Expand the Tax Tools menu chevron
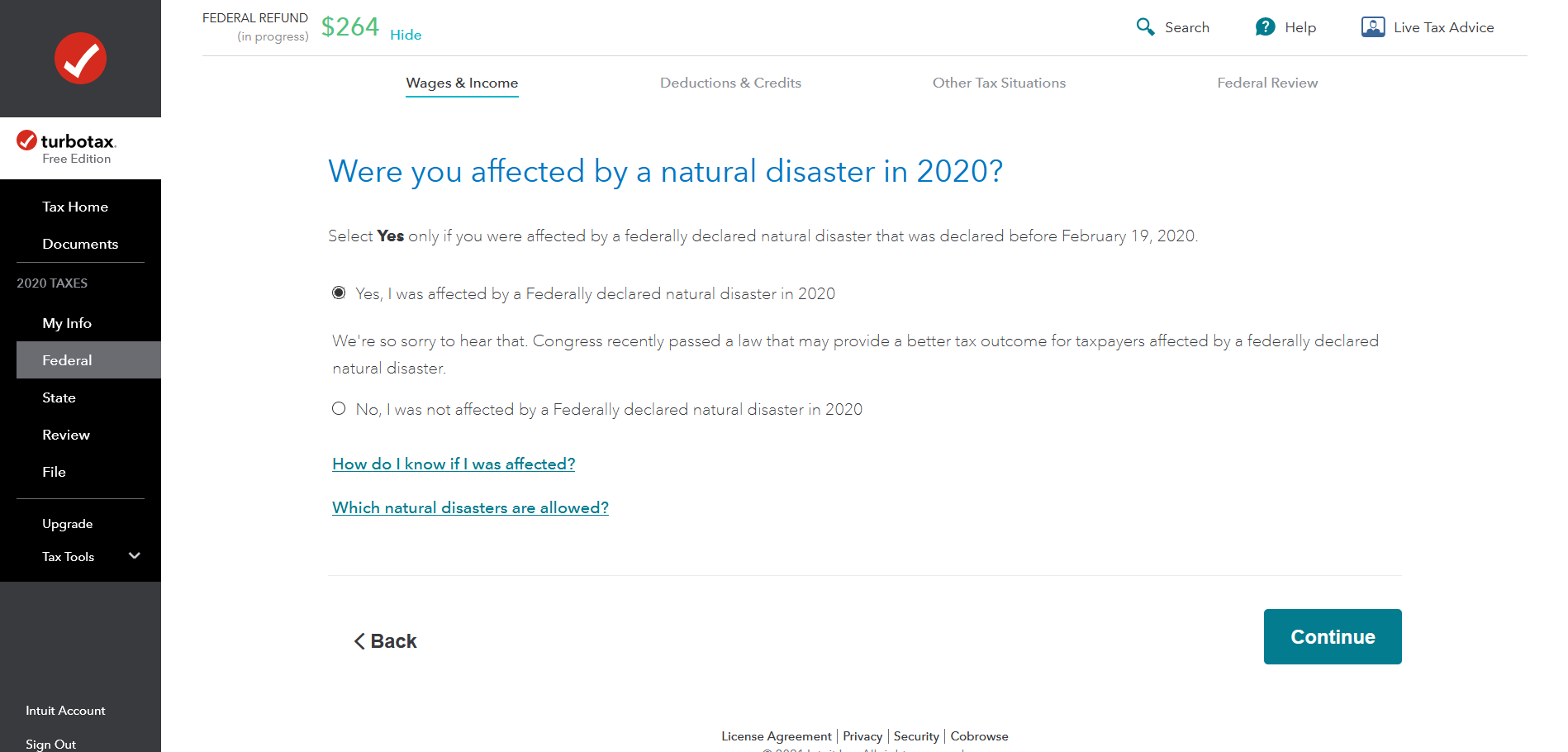This screenshot has width=1568, height=752. (x=135, y=556)
